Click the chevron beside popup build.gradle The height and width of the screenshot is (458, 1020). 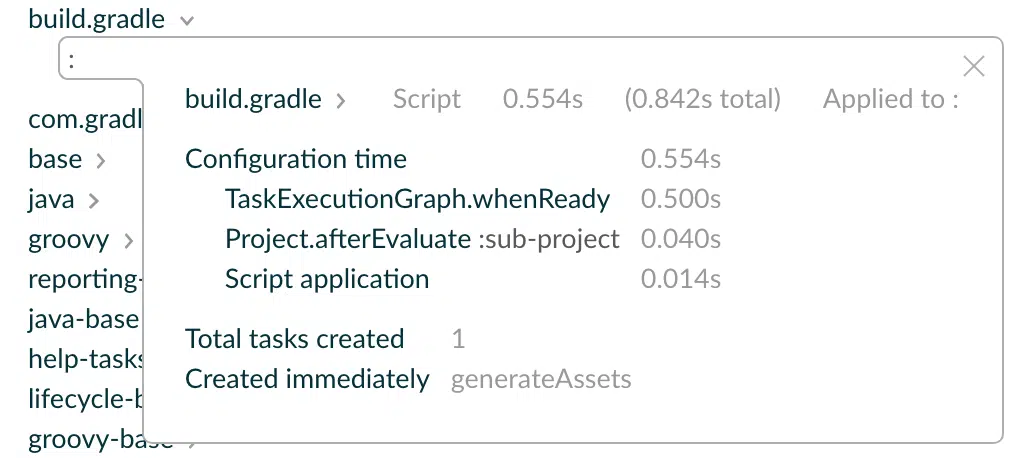pos(340,101)
